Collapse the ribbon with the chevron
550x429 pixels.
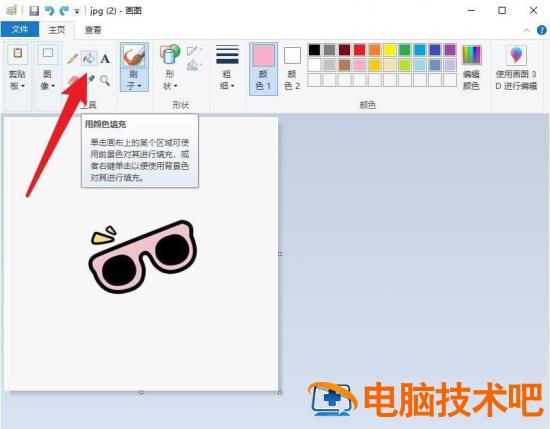coord(526,30)
